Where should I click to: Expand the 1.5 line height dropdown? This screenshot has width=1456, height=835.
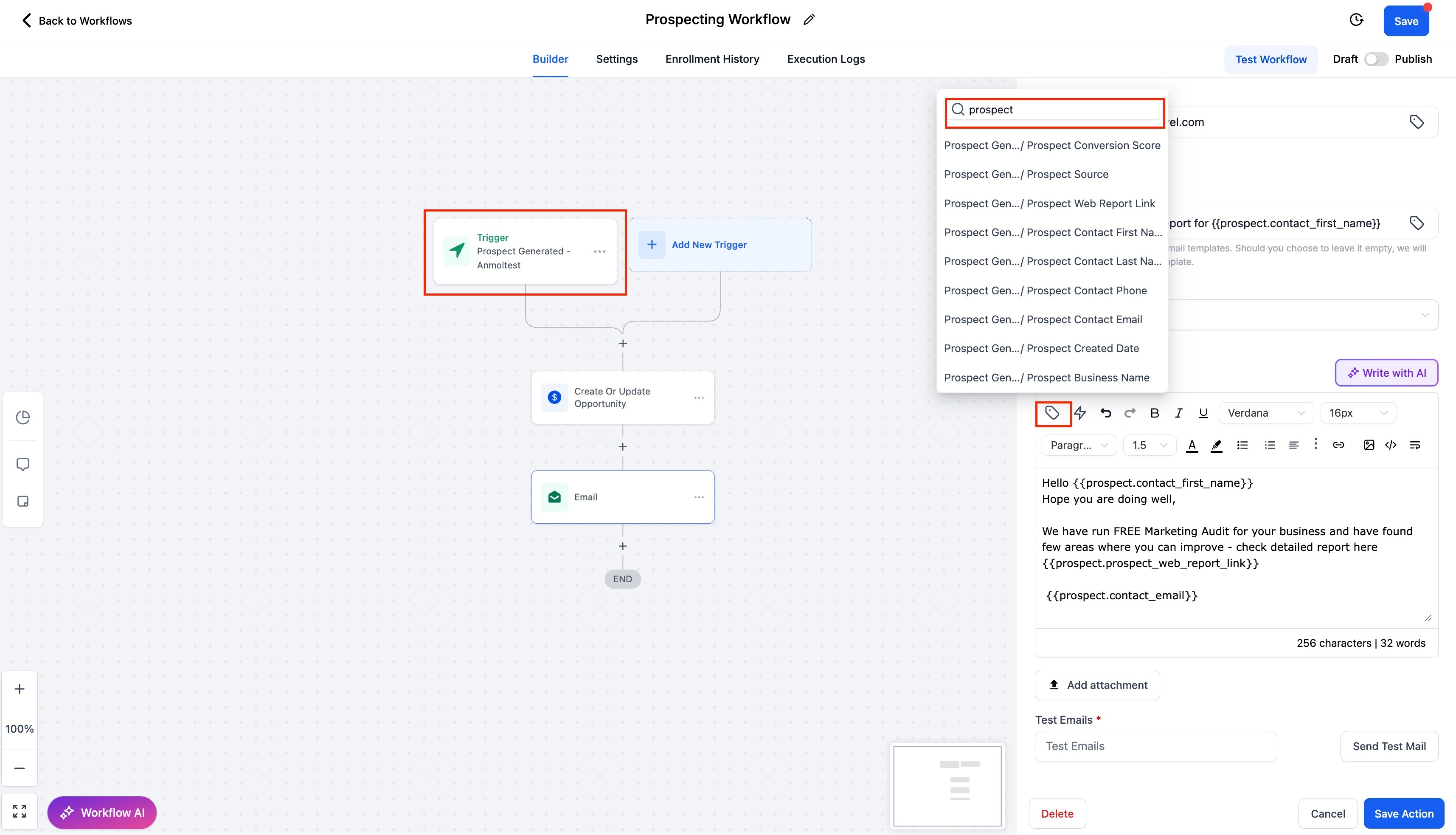1149,445
